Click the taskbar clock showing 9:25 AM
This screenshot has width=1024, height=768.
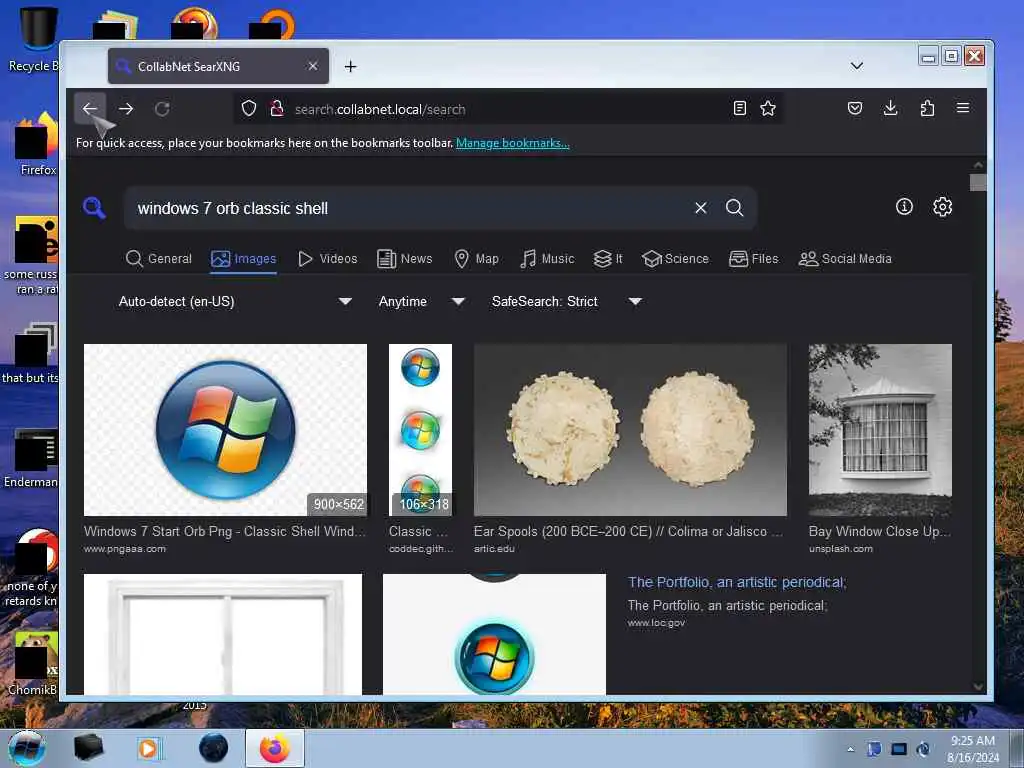point(973,748)
